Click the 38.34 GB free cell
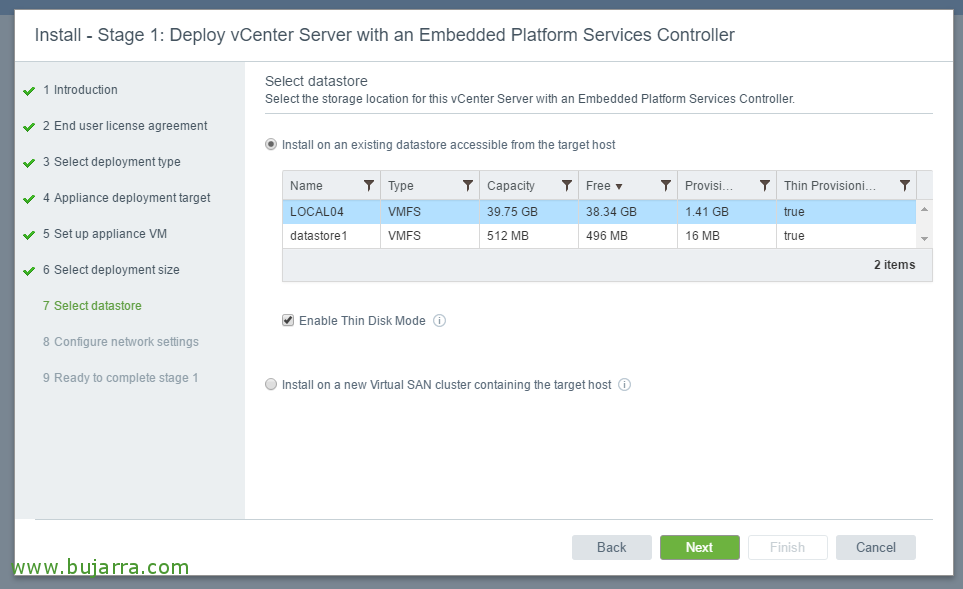The height and width of the screenshot is (589, 963). tap(611, 212)
